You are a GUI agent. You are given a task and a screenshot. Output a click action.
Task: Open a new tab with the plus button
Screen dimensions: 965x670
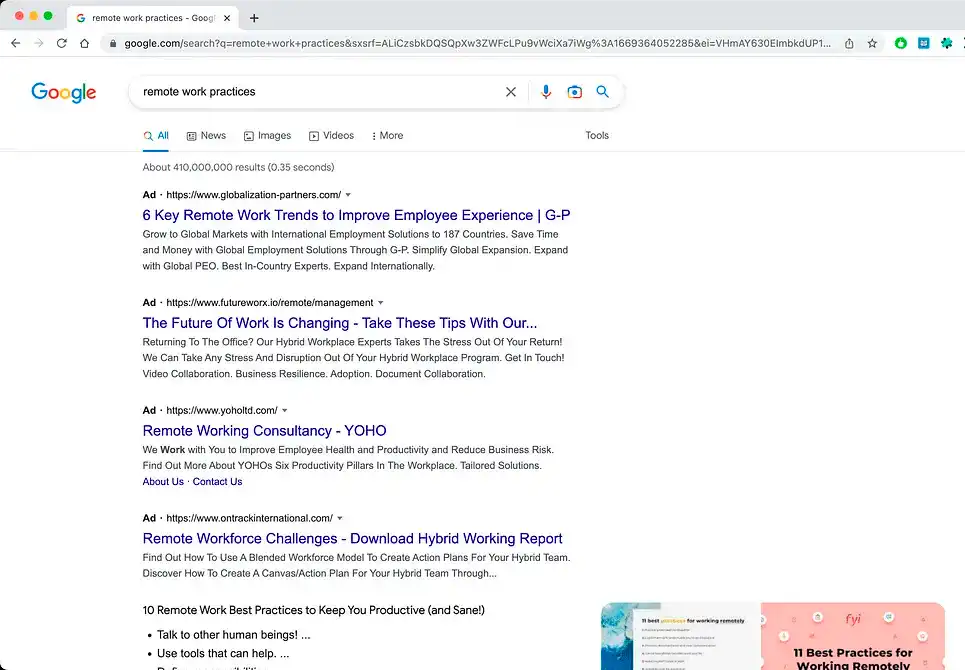point(254,18)
